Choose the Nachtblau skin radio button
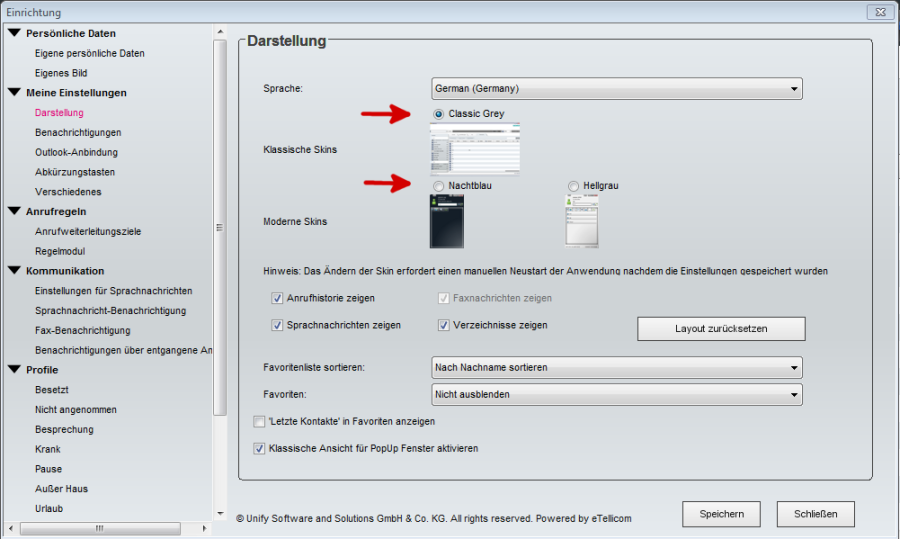 [439, 186]
